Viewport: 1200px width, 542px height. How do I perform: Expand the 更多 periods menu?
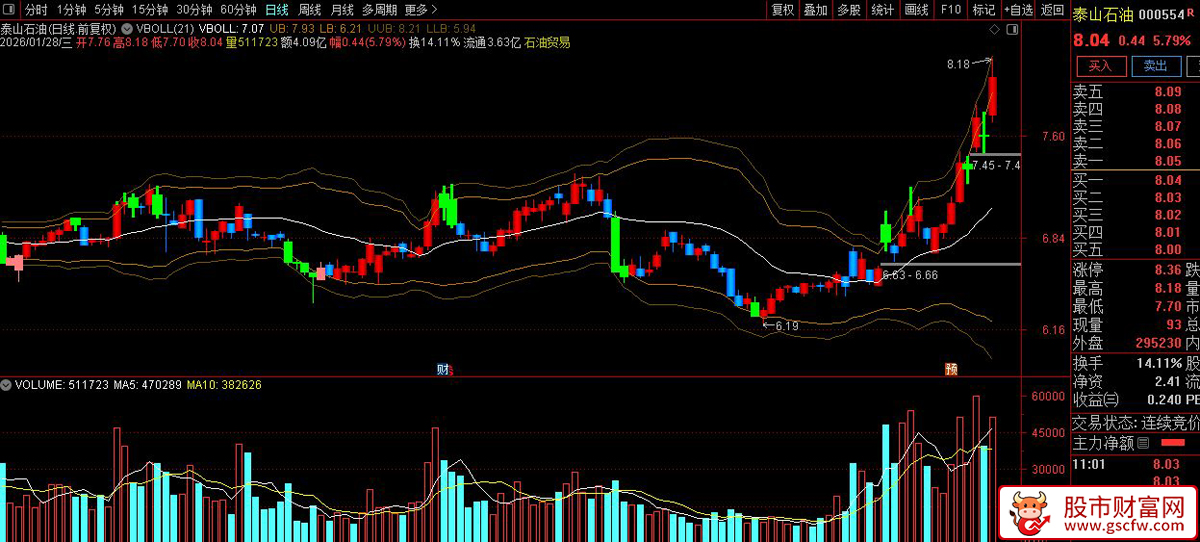click(x=421, y=10)
